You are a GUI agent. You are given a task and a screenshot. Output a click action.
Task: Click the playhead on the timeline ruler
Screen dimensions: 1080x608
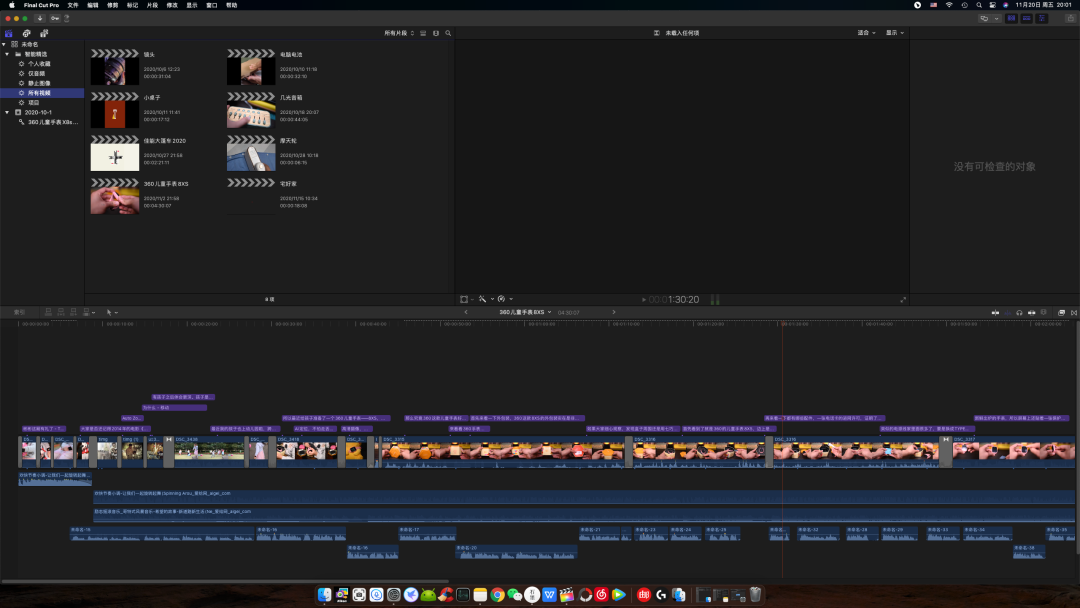click(x=782, y=323)
